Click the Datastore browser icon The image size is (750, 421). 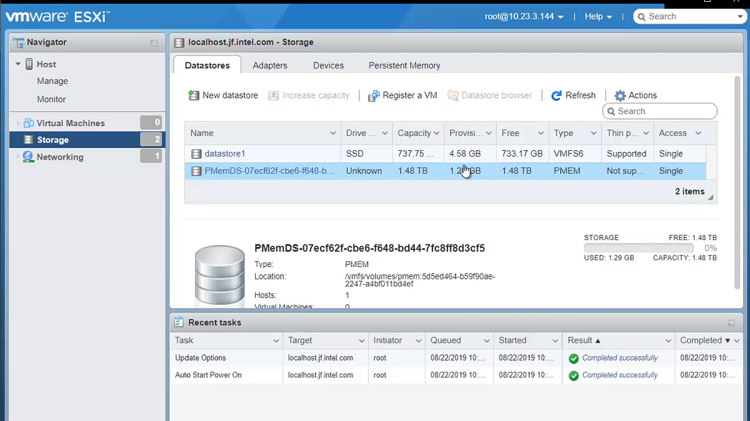[452, 96]
